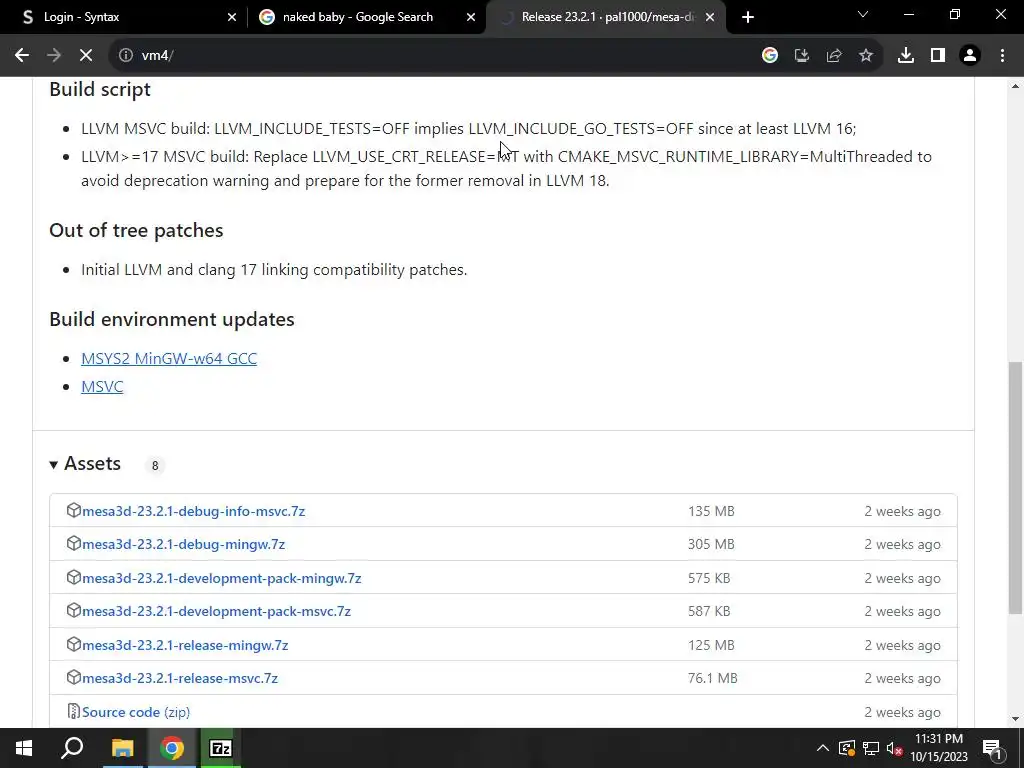The image size is (1024, 768).
Task: Open the Windows Start menu
Action: point(24,748)
